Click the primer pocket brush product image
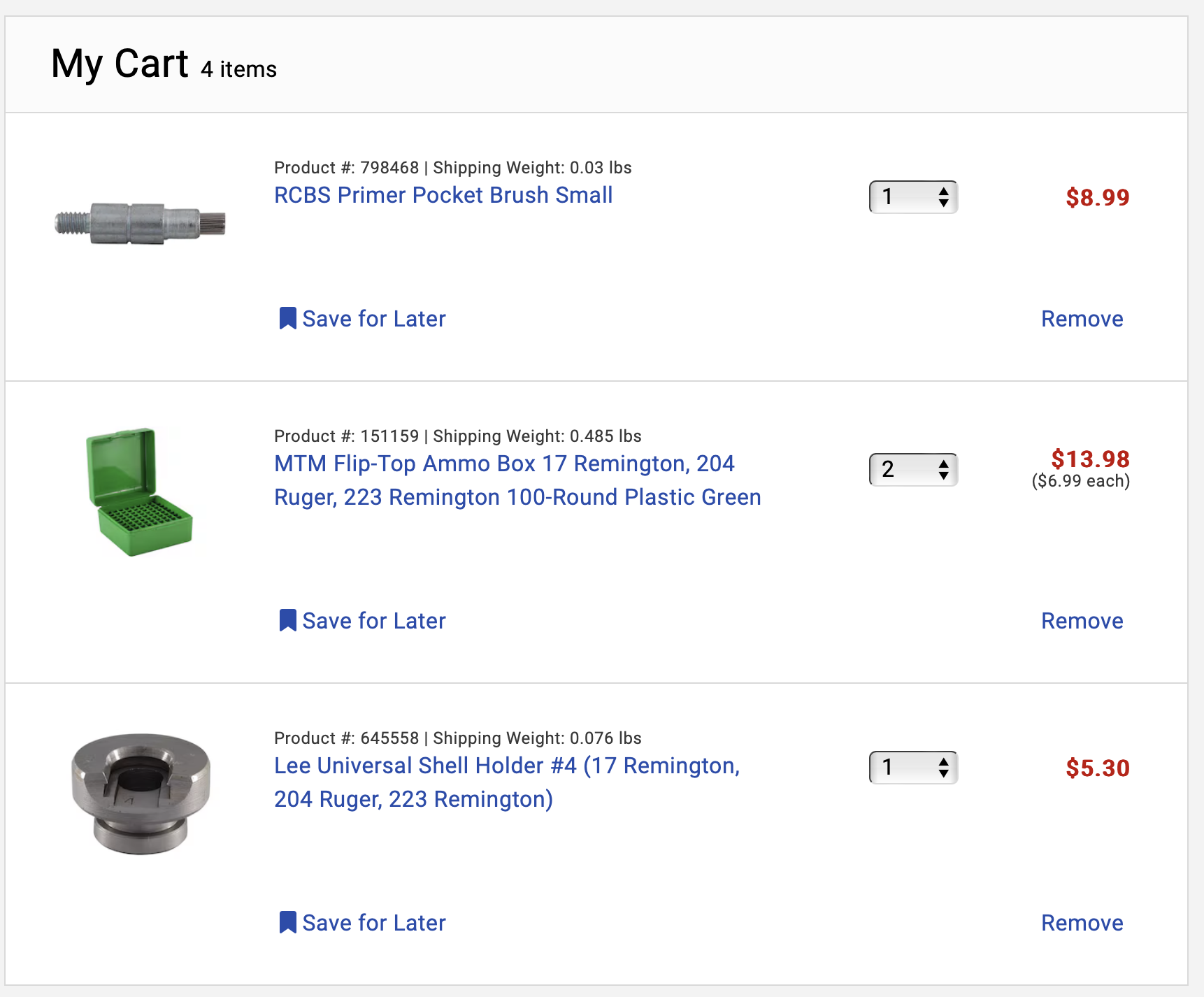The width and height of the screenshot is (1204, 997). click(141, 223)
